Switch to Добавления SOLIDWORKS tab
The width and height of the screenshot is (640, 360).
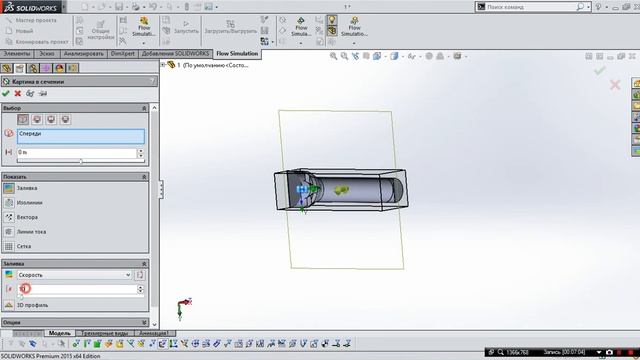pyautogui.click(x=175, y=54)
